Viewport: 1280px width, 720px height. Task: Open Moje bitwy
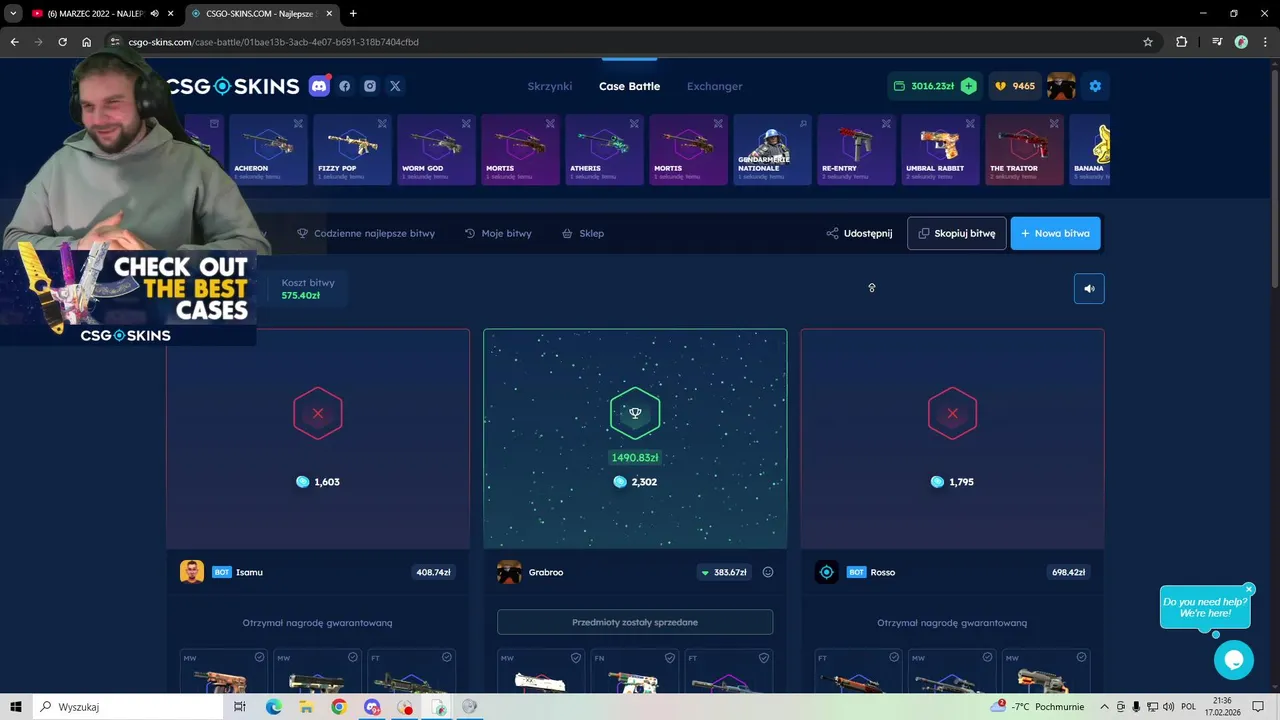[498, 233]
